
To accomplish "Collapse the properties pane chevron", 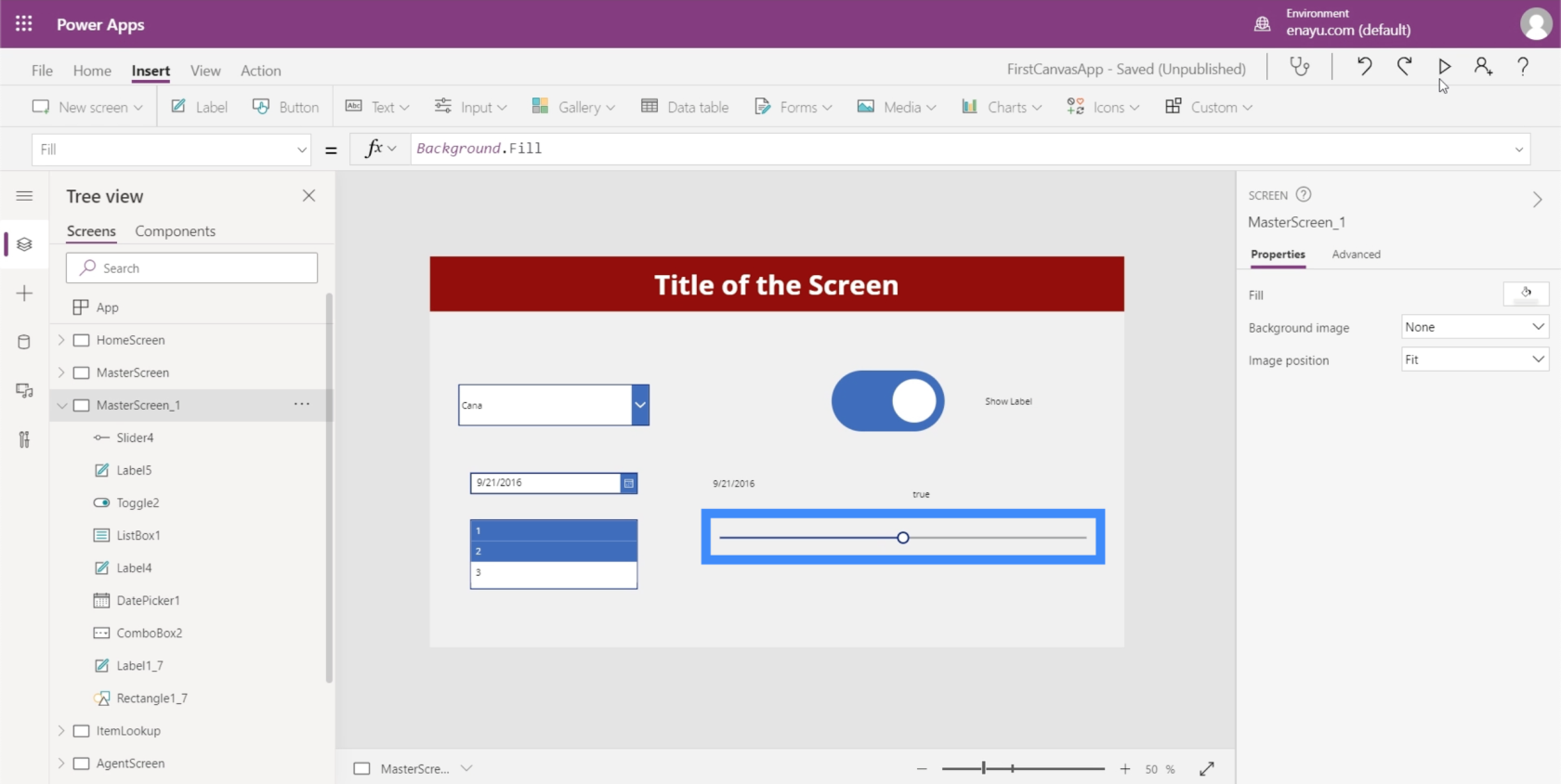I will [1538, 200].
